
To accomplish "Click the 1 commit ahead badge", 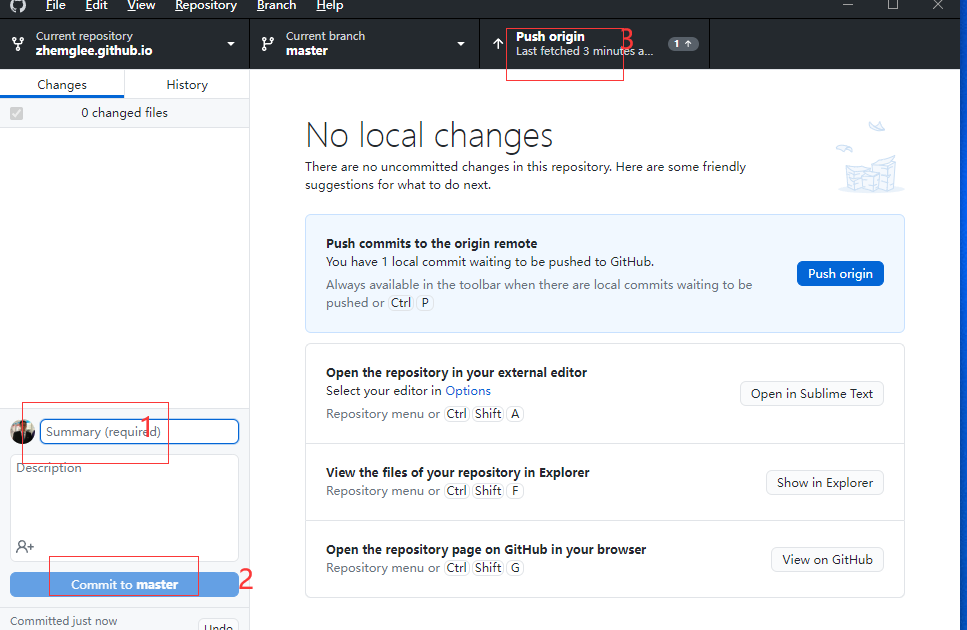I will pyautogui.click(x=683, y=44).
